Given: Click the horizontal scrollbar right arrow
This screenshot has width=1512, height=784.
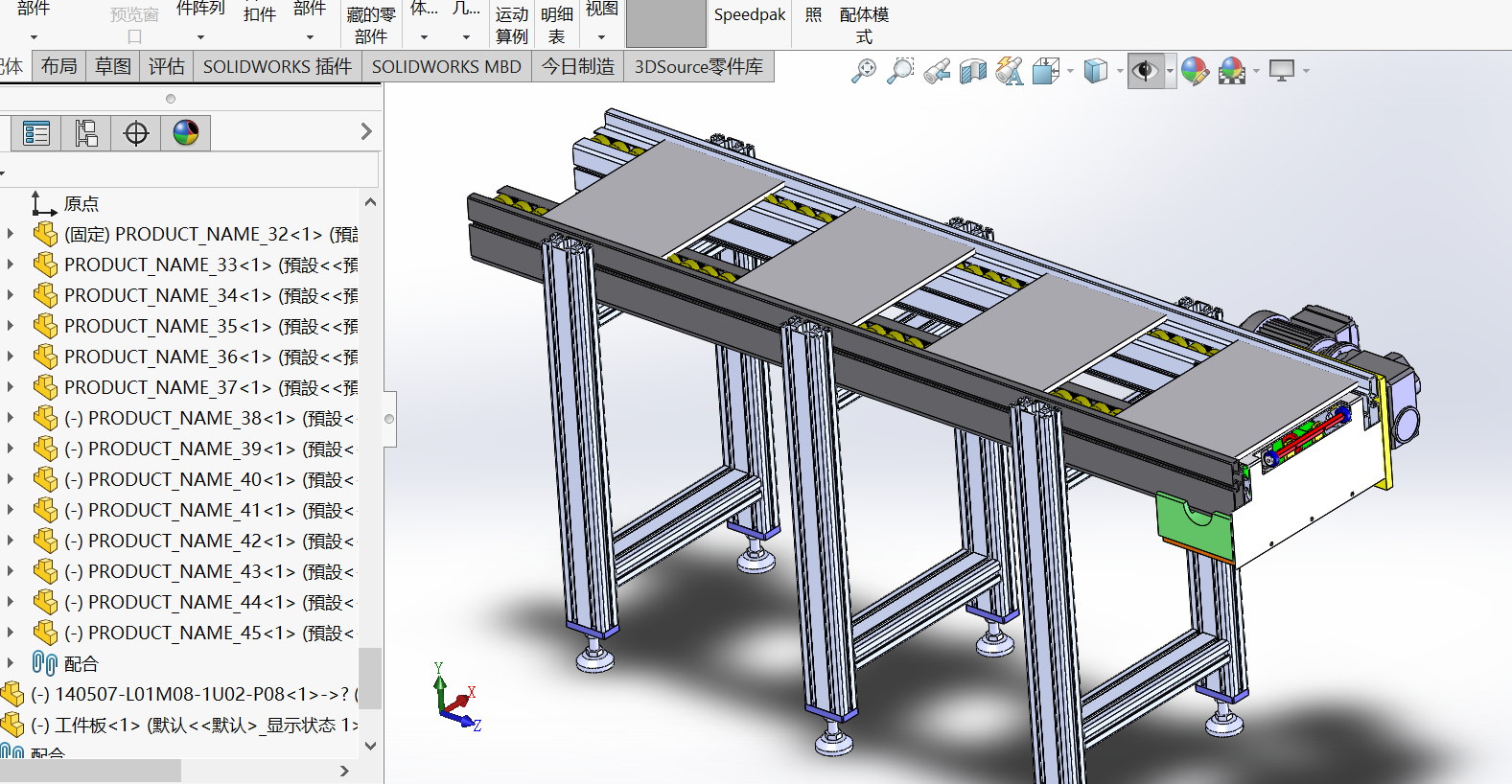Looking at the screenshot, I should click(x=345, y=771).
